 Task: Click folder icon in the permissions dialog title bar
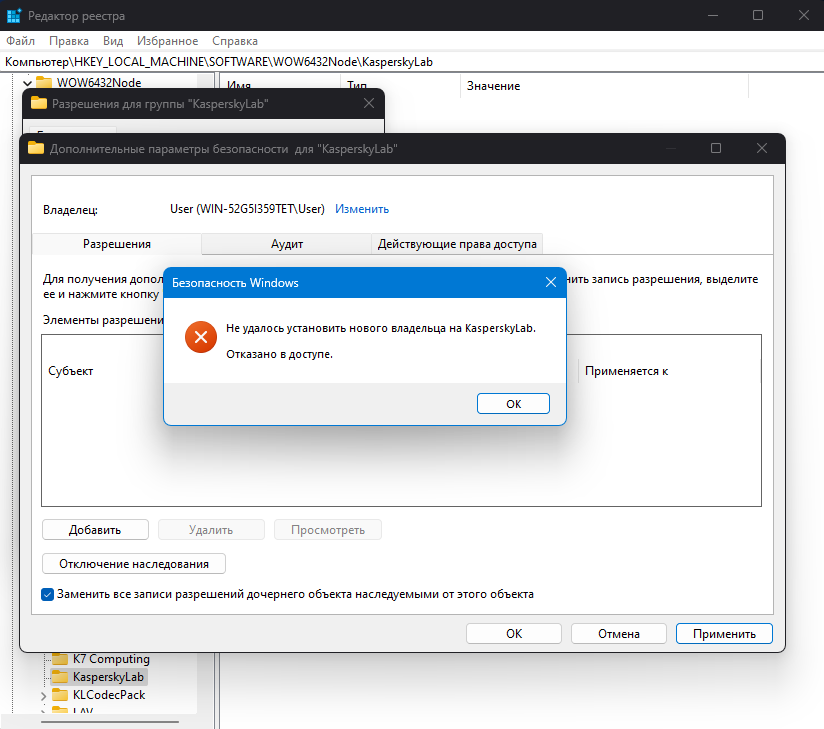39,103
